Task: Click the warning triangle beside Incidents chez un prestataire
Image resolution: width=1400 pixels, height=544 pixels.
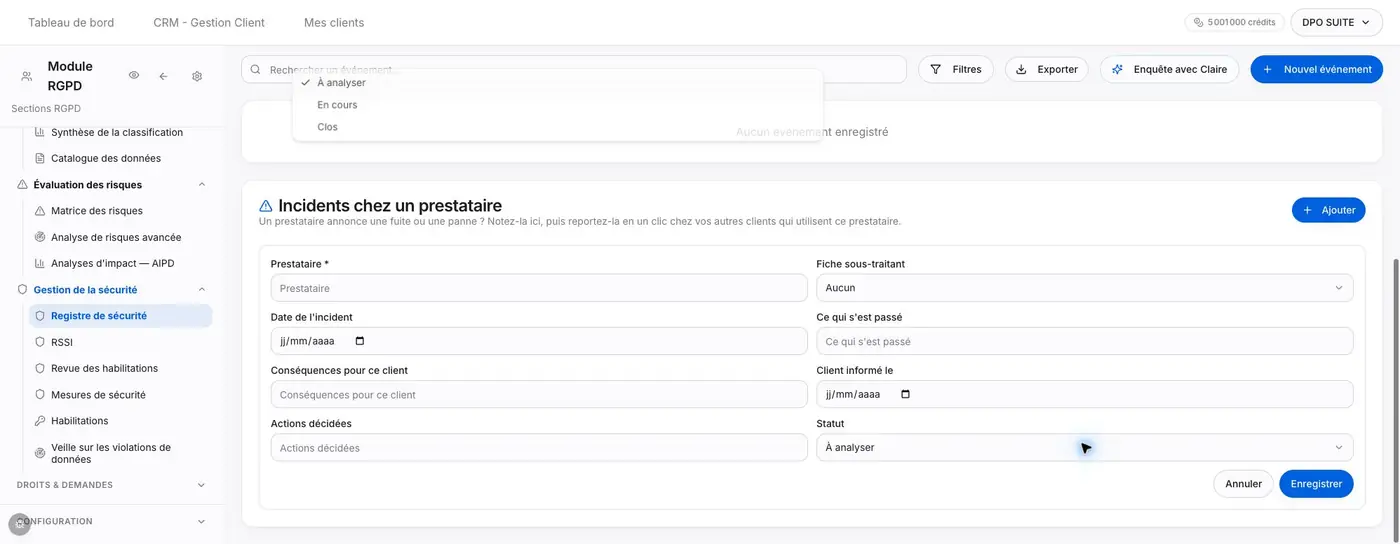Action: [x=266, y=206]
